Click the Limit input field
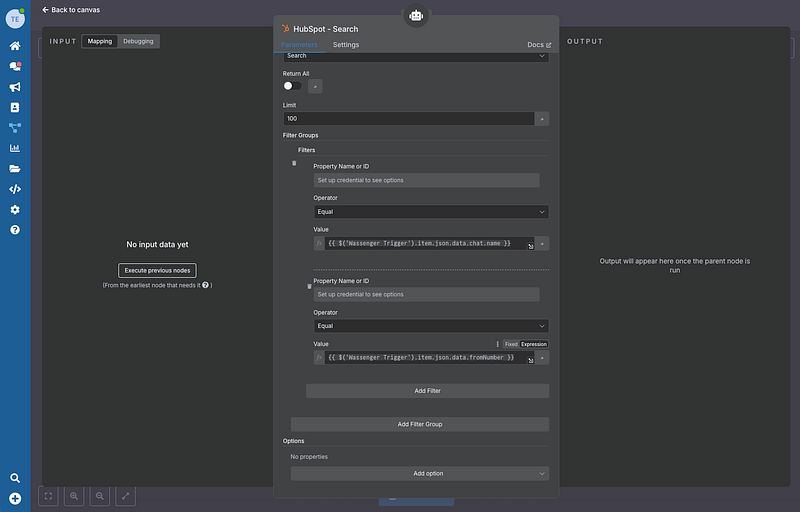Image resolution: width=800 pixels, height=512 pixels. click(408, 119)
